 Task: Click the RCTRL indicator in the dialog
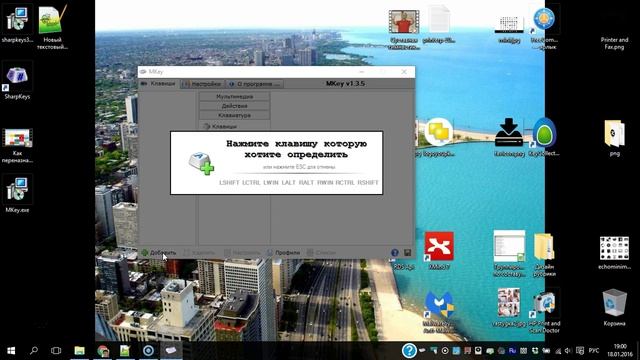(345, 182)
